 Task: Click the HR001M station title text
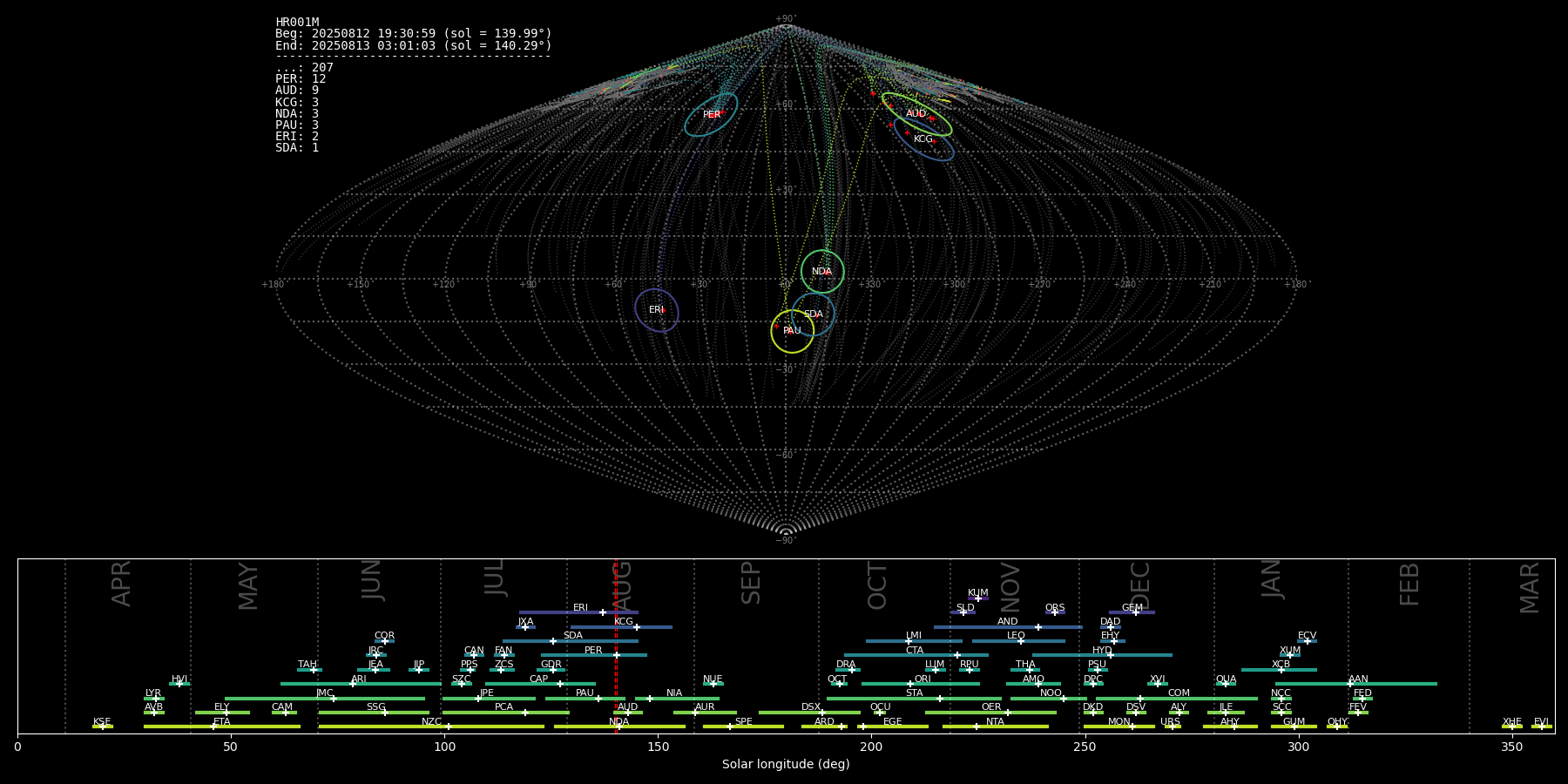coord(297,22)
